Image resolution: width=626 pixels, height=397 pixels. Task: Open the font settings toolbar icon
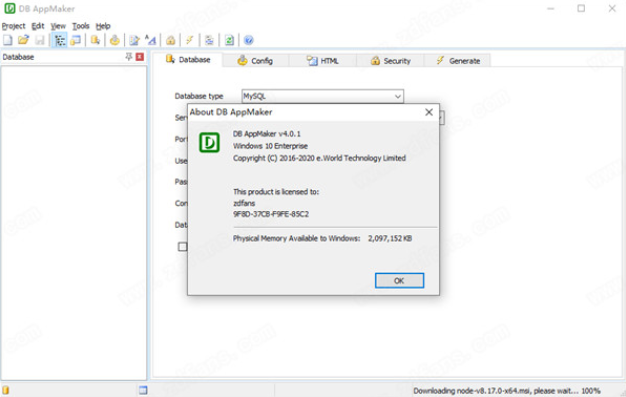[151, 40]
